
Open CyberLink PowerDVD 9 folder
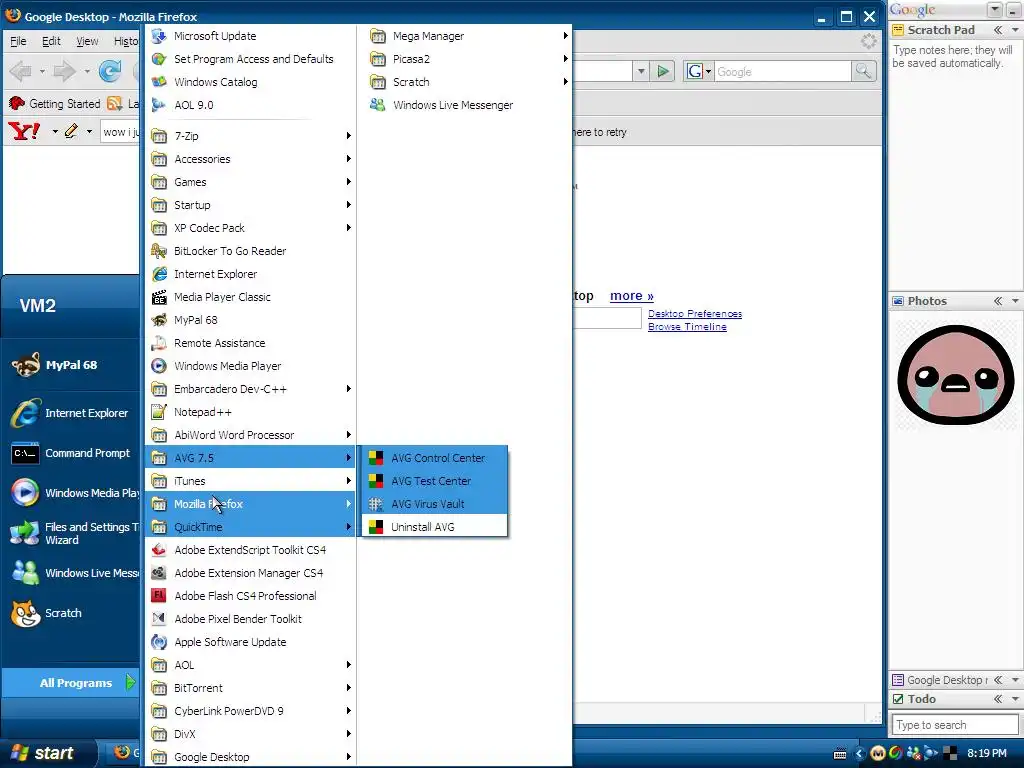(x=251, y=711)
